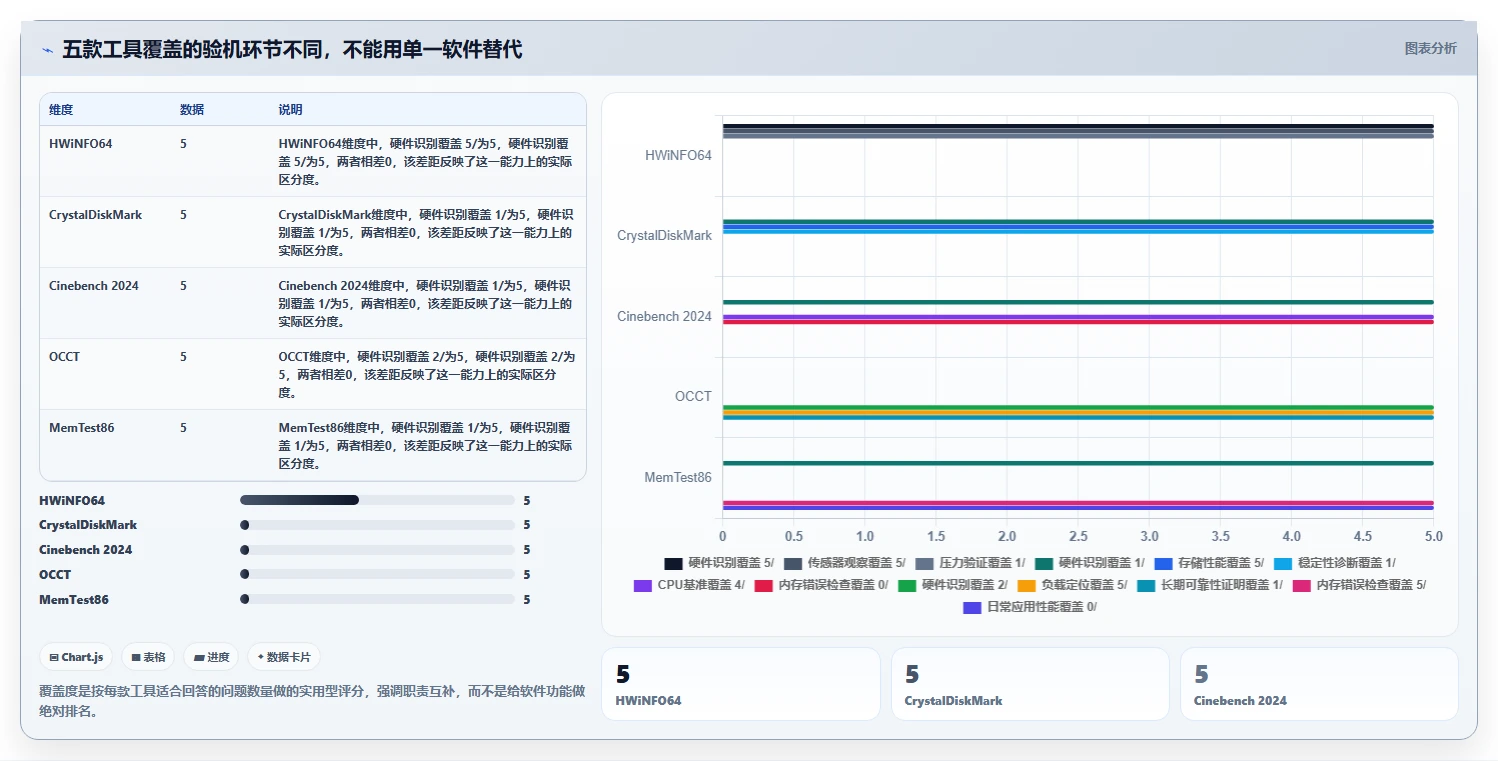
Task: Click Cinebench 2024 label on the chart axis
Action: click(664, 316)
